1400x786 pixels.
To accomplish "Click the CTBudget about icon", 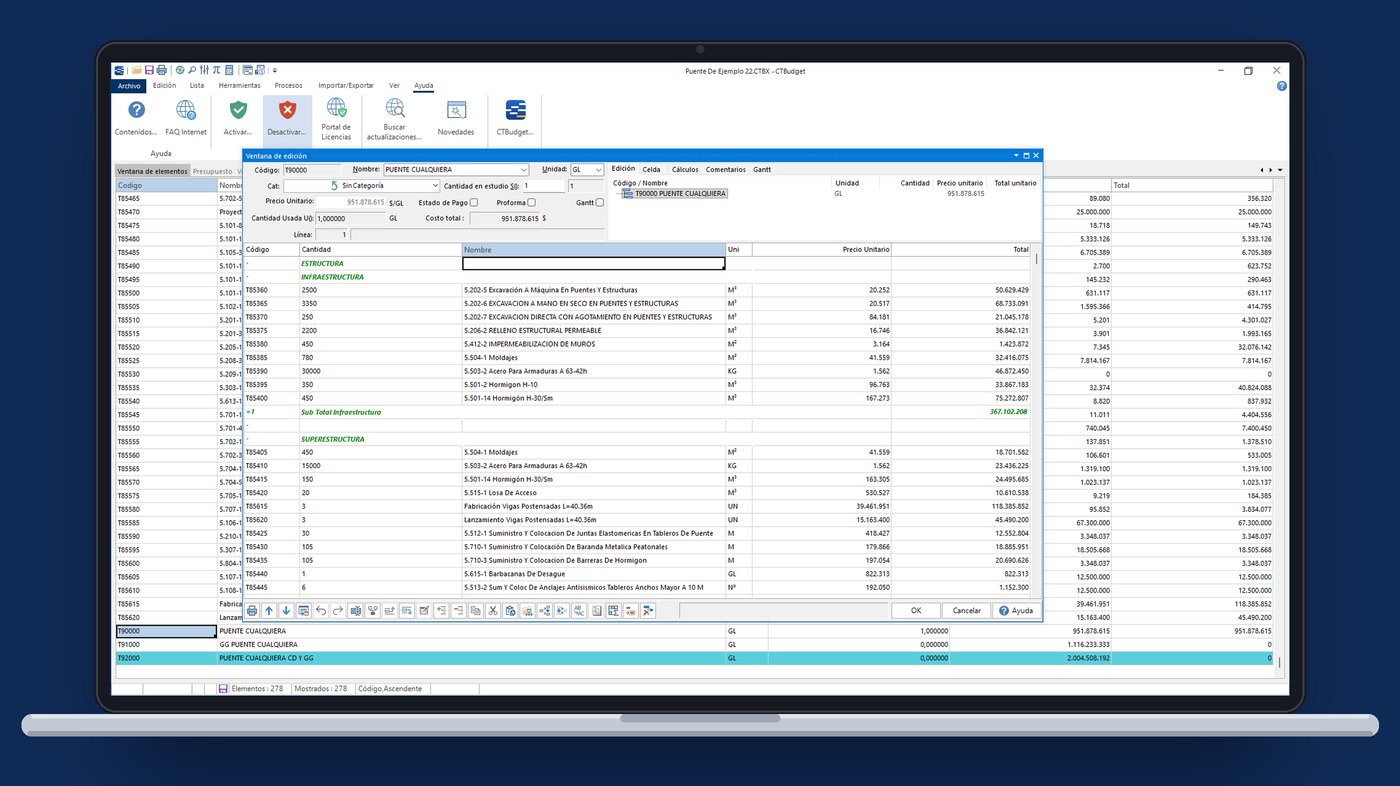I will pos(516,110).
